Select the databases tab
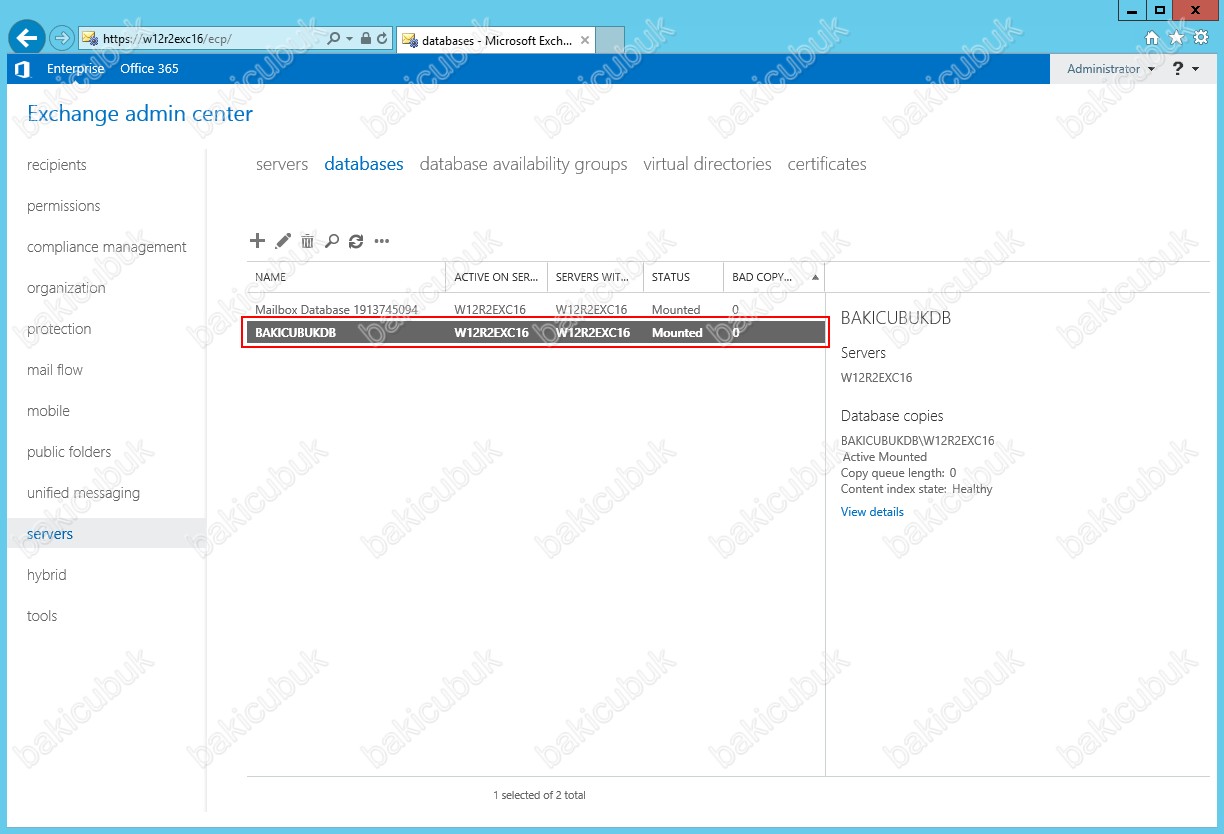1224x834 pixels. pos(364,164)
